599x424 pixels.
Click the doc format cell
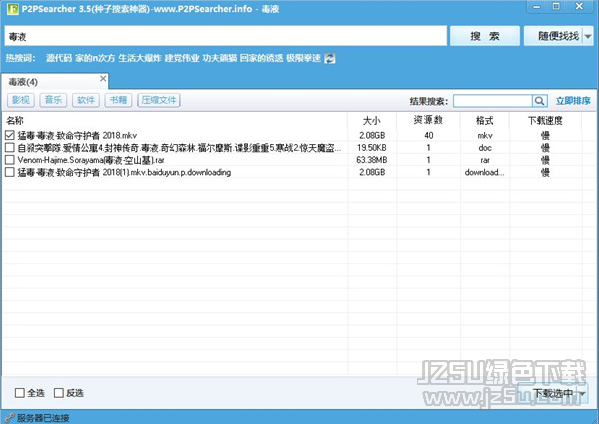(485, 147)
